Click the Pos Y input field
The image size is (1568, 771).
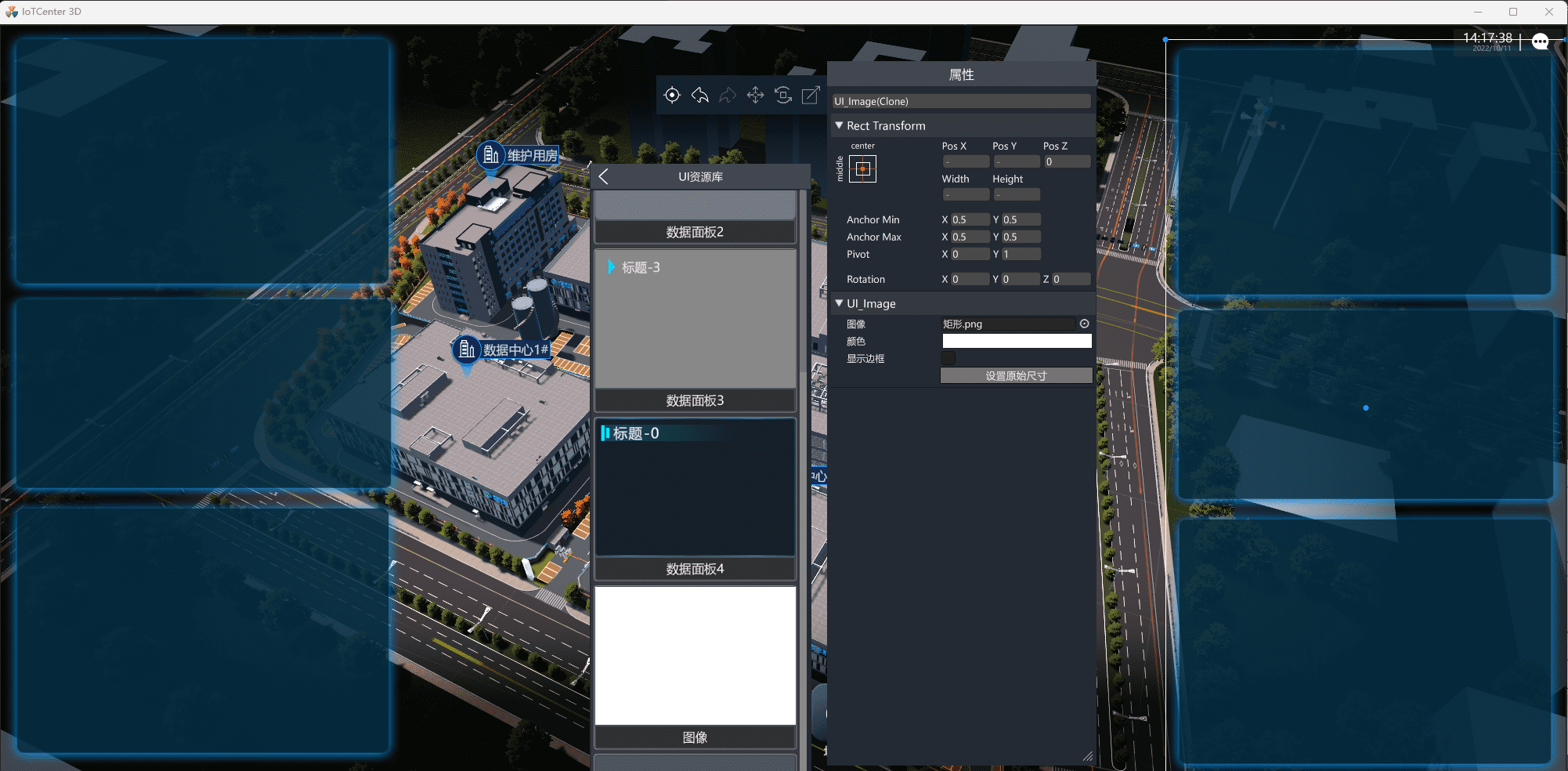click(1017, 161)
